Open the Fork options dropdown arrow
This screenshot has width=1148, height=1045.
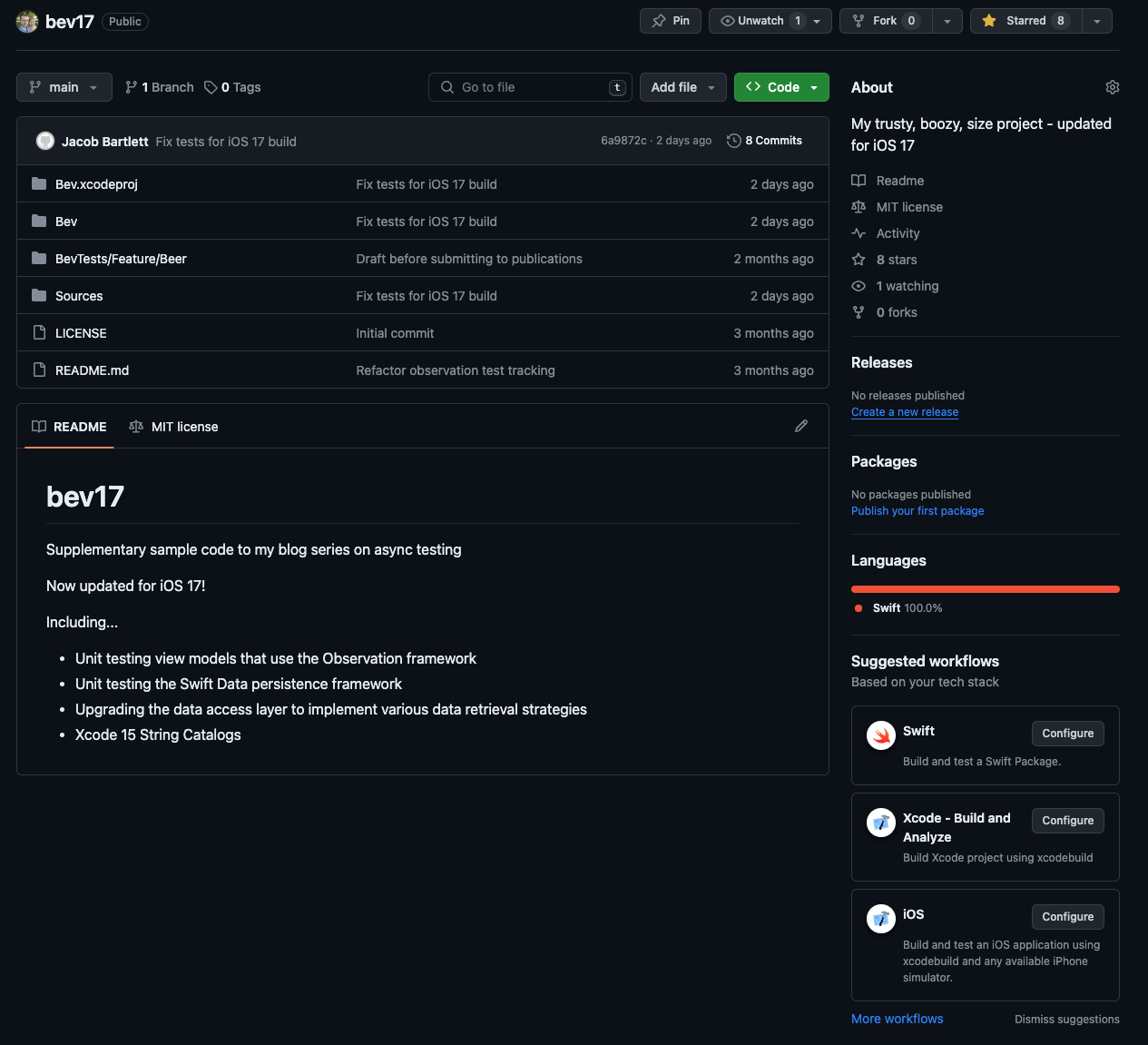click(x=947, y=21)
